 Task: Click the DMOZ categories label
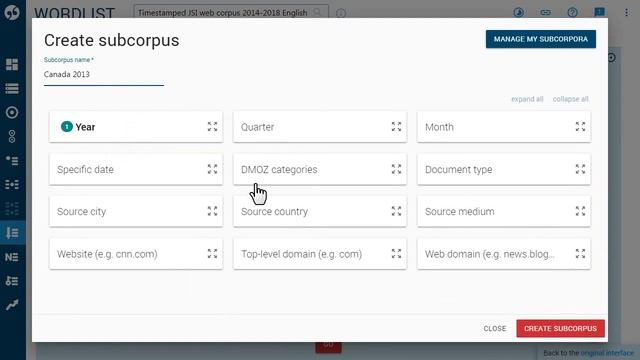click(x=279, y=169)
